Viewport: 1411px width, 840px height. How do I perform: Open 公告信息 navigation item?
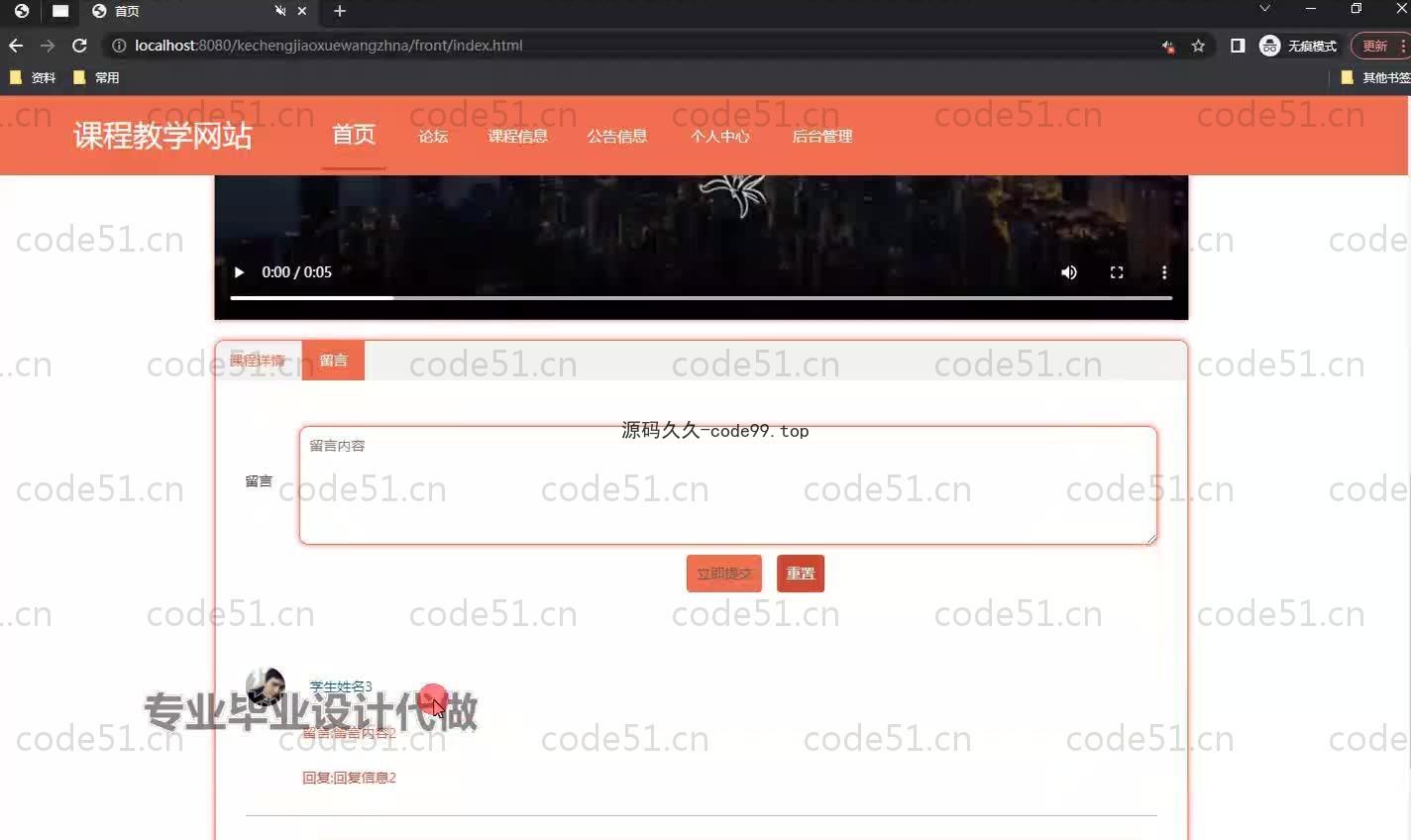[616, 137]
